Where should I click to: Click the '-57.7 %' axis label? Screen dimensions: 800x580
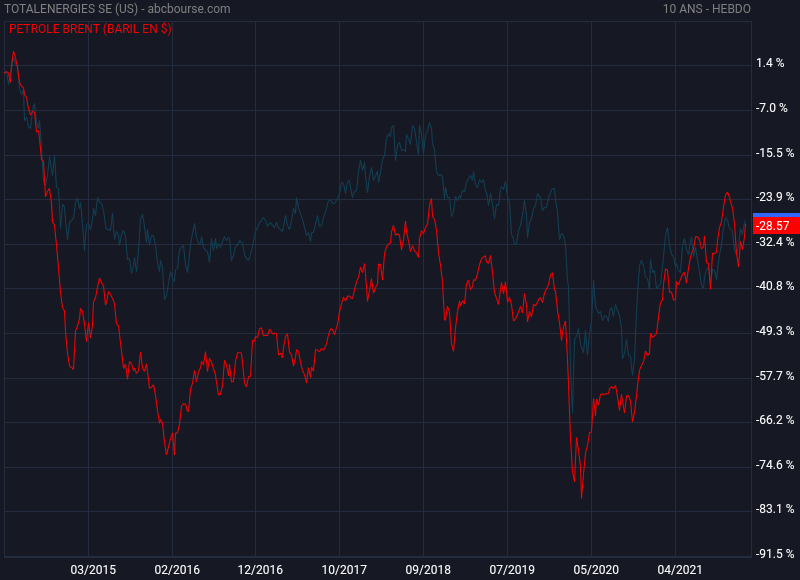[x=774, y=375]
